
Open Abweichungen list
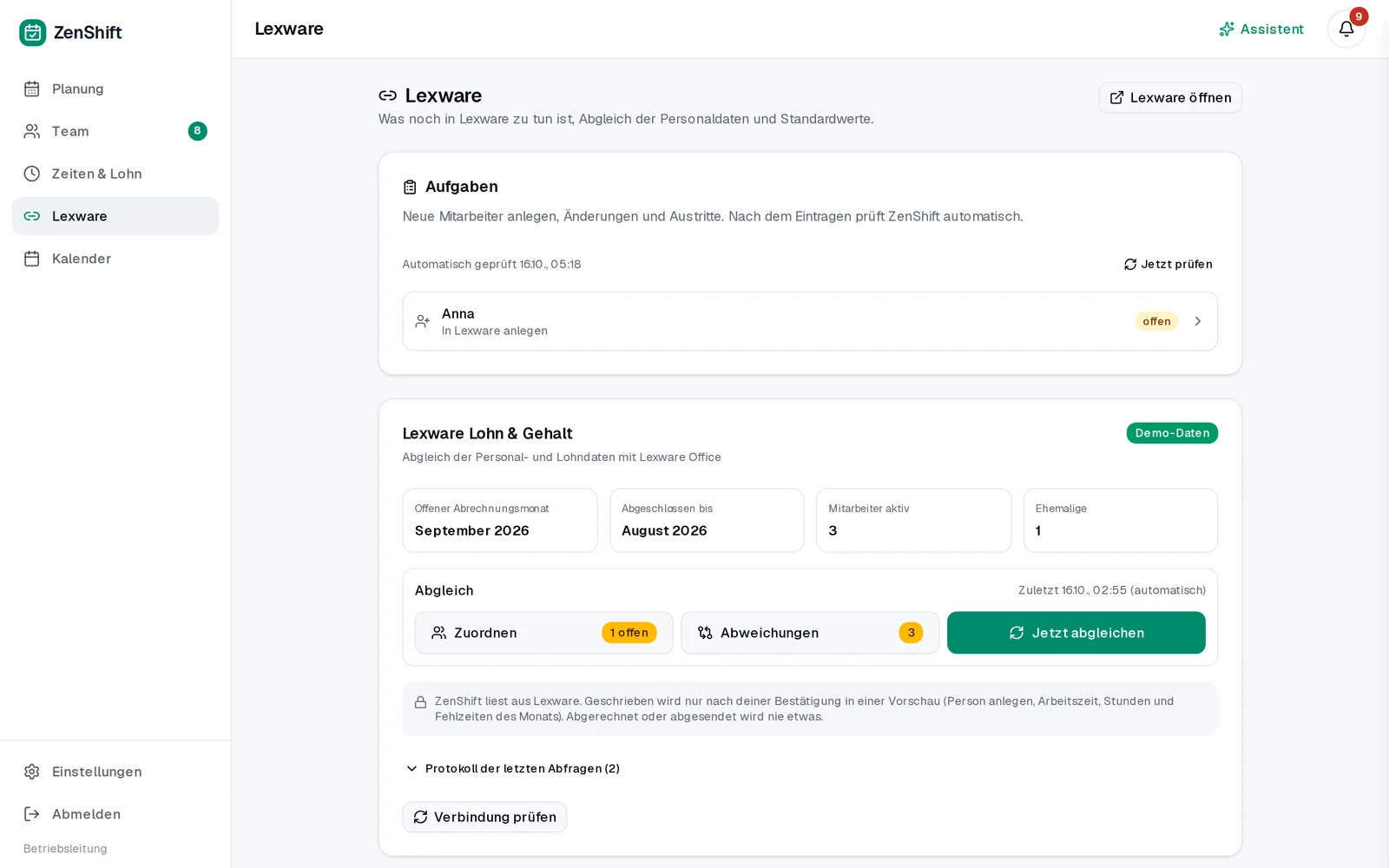[x=810, y=633]
